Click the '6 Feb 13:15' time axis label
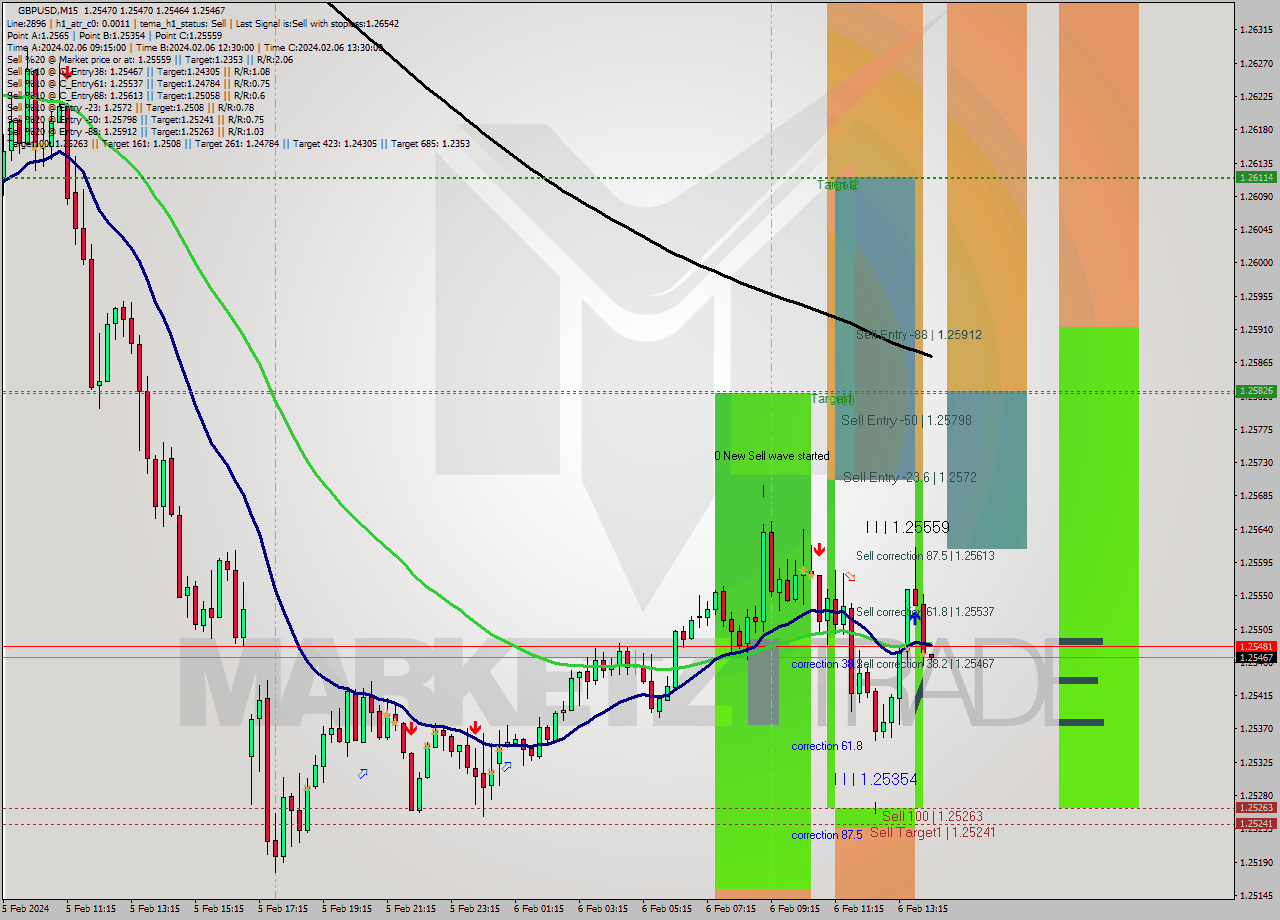The width and height of the screenshot is (1280, 920). [923, 909]
